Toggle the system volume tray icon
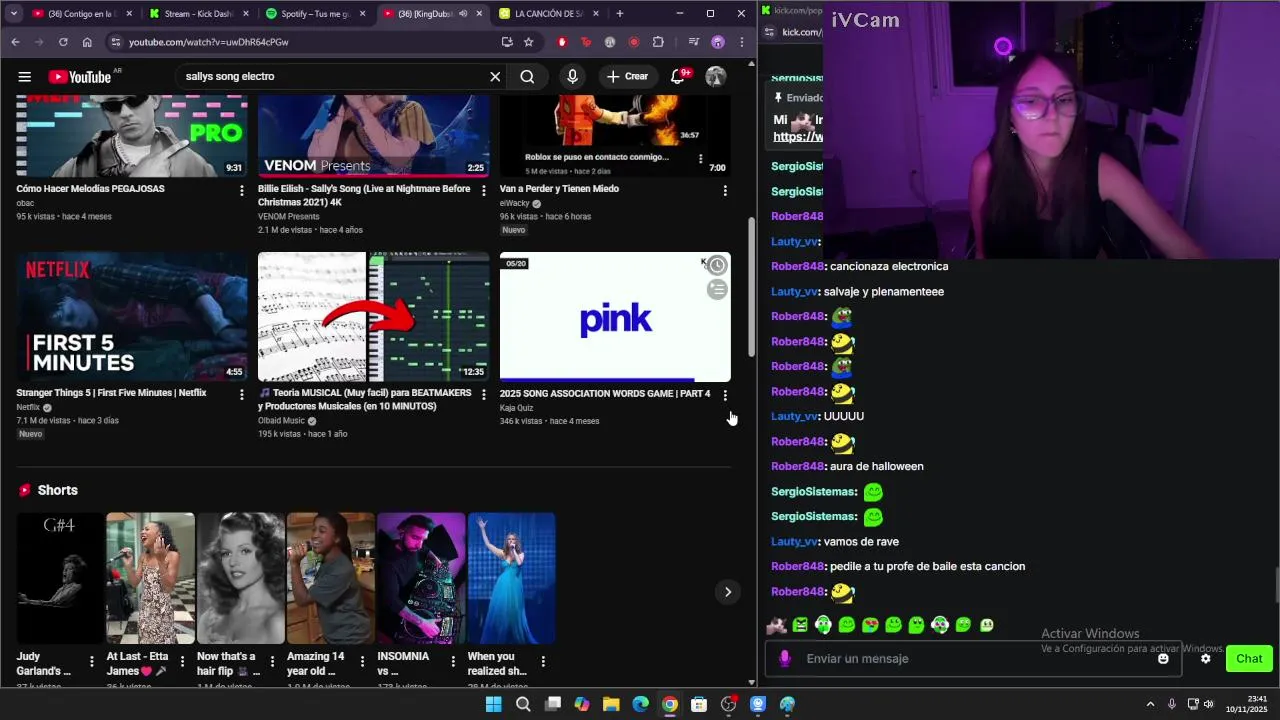Viewport: 1280px width, 720px height. tap(1209, 704)
